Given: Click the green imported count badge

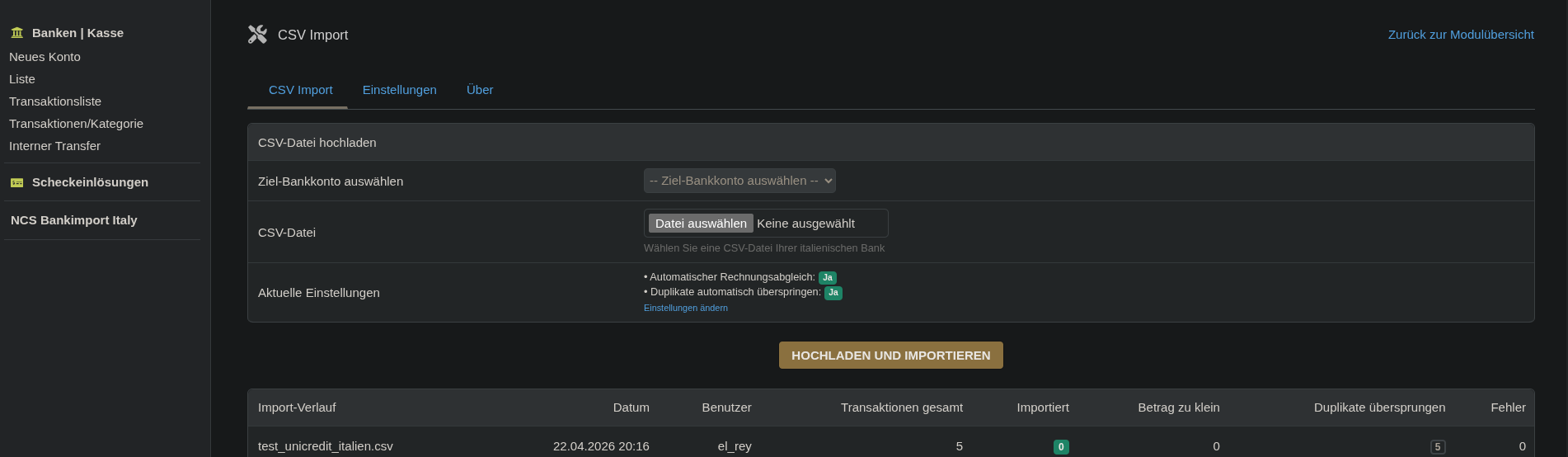Looking at the screenshot, I should click(1061, 447).
